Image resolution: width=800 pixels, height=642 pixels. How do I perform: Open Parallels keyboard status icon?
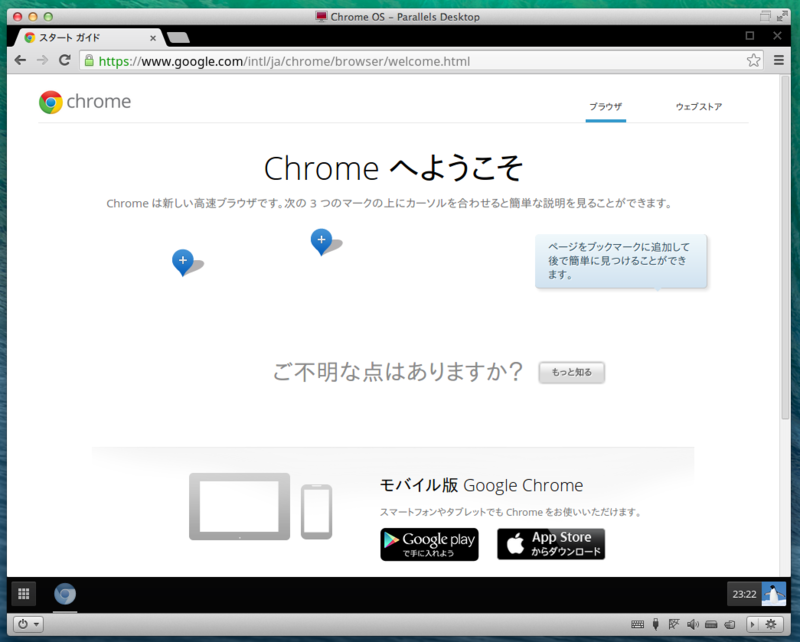point(637,624)
